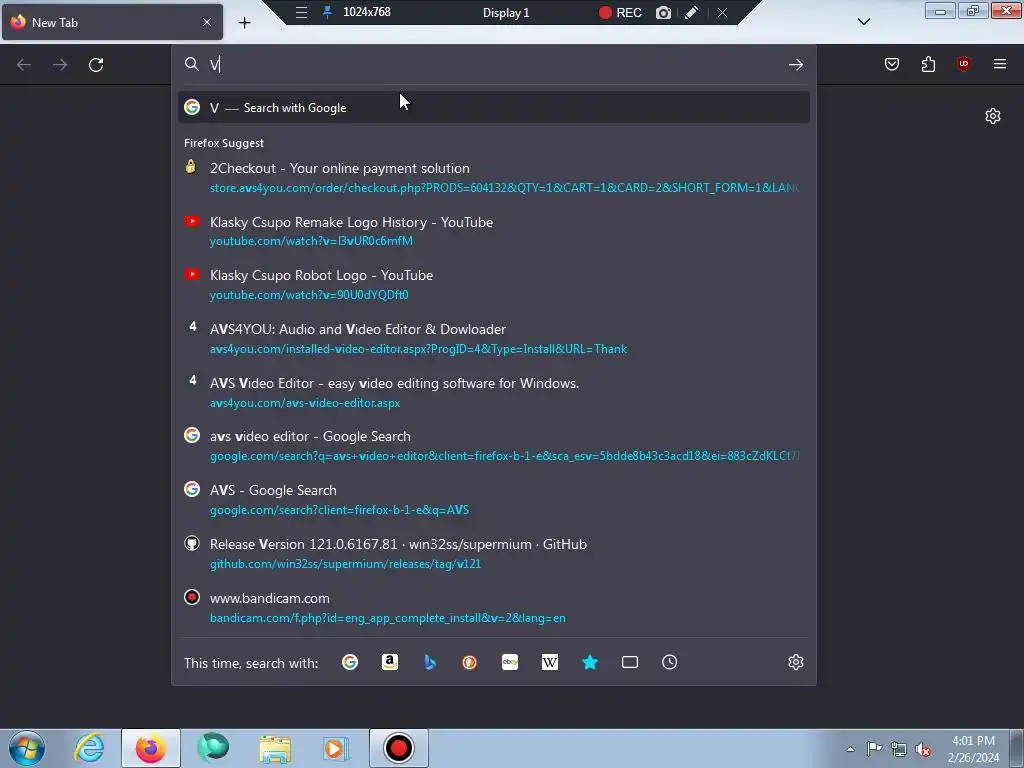
Task: Open AVS4YOU Audio and Video Editor suggestion
Action: 494,339
